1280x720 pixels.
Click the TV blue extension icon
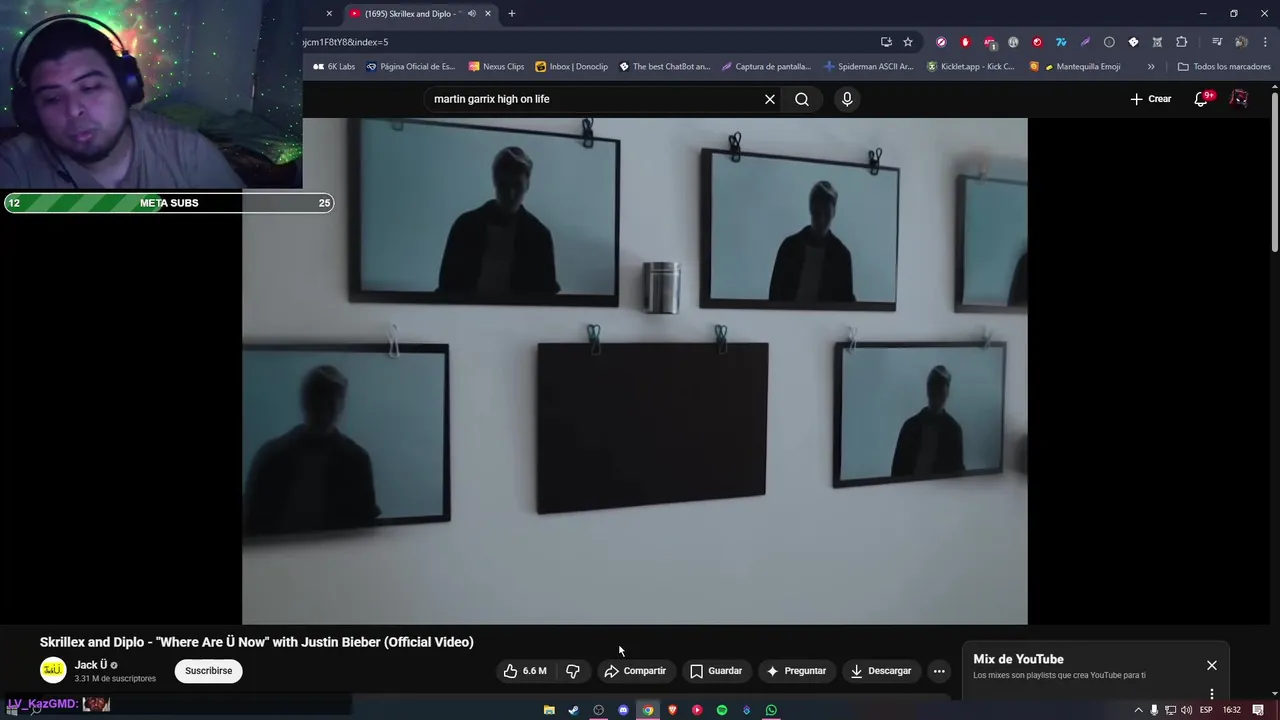(1061, 42)
